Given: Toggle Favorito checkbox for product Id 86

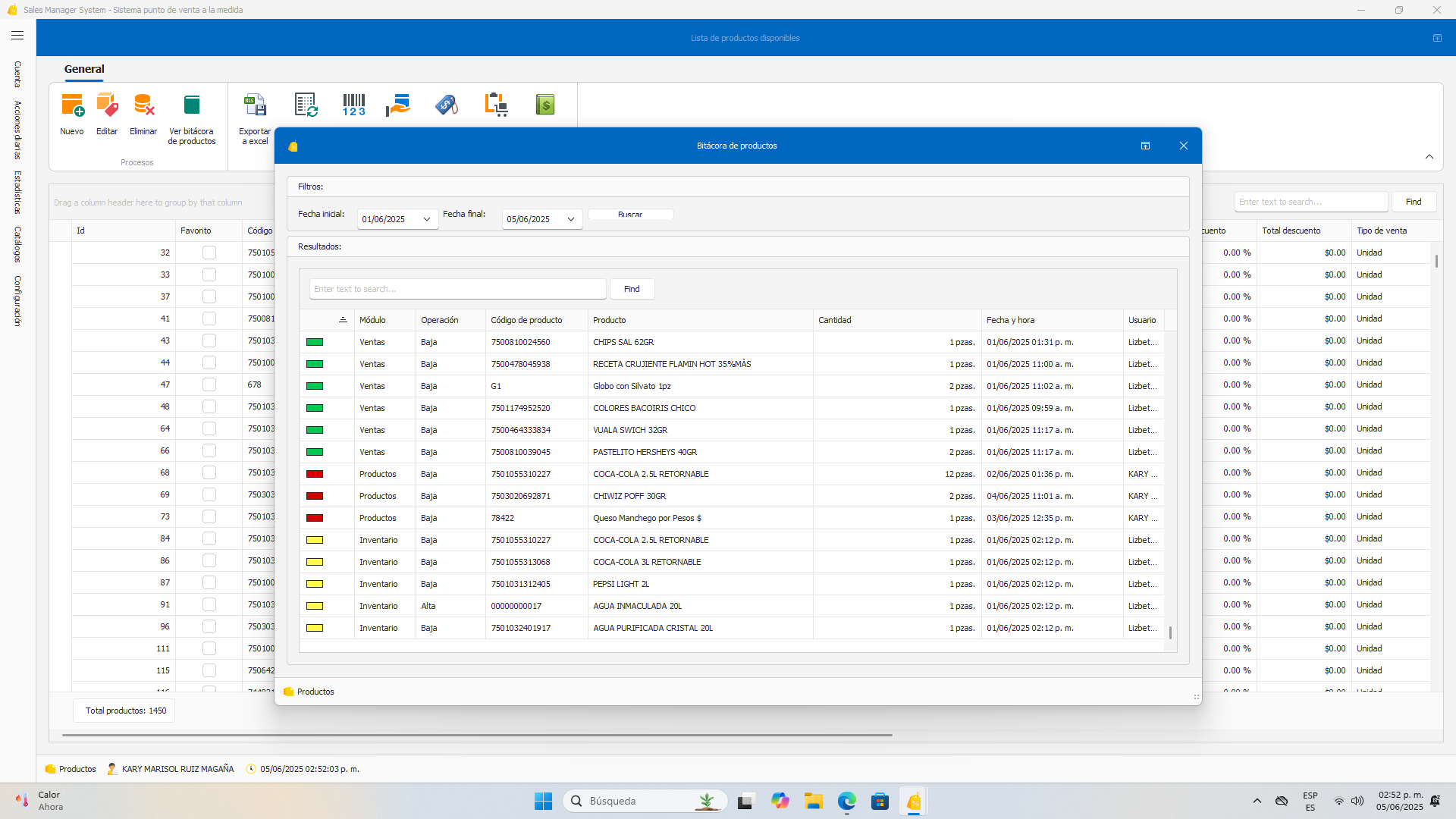Looking at the screenshot, I should tap(209, 560).
